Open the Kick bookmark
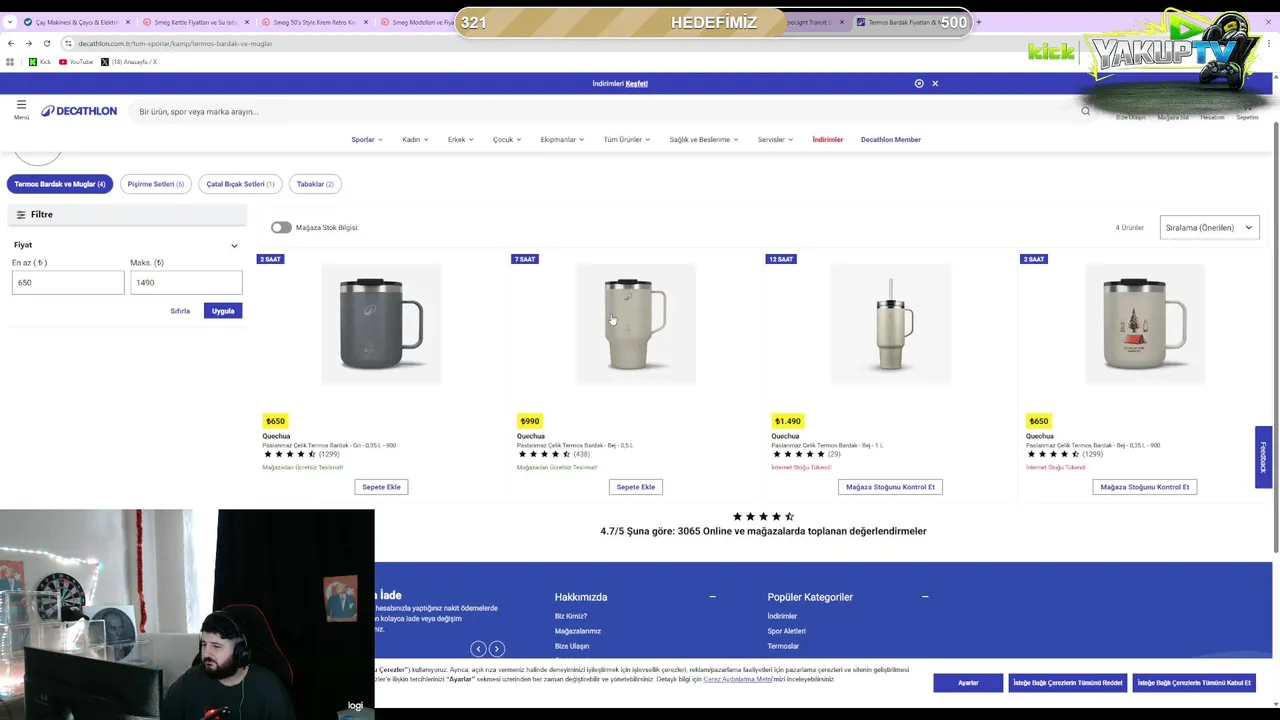This screenshot has height=720, width=1280. click(40, 62)
